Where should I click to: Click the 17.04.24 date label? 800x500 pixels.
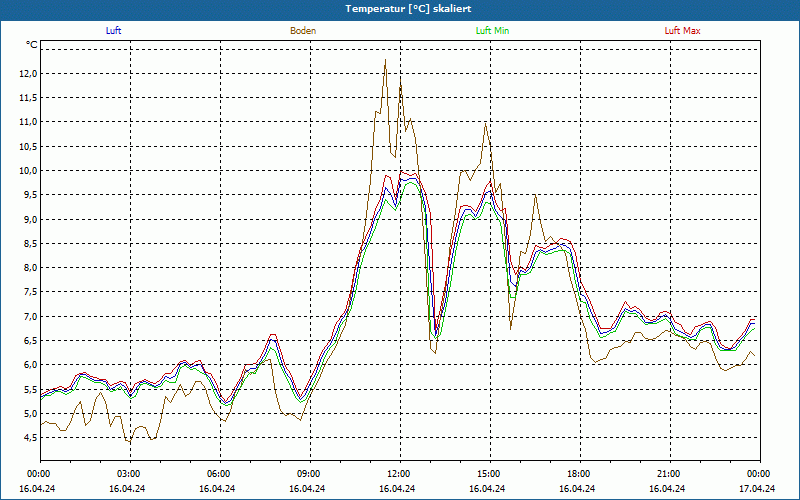757,488
